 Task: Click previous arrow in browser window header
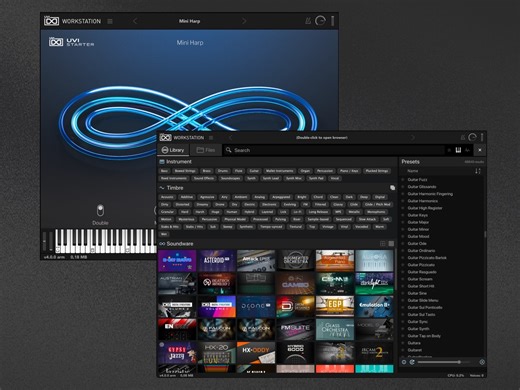point(230,138)
